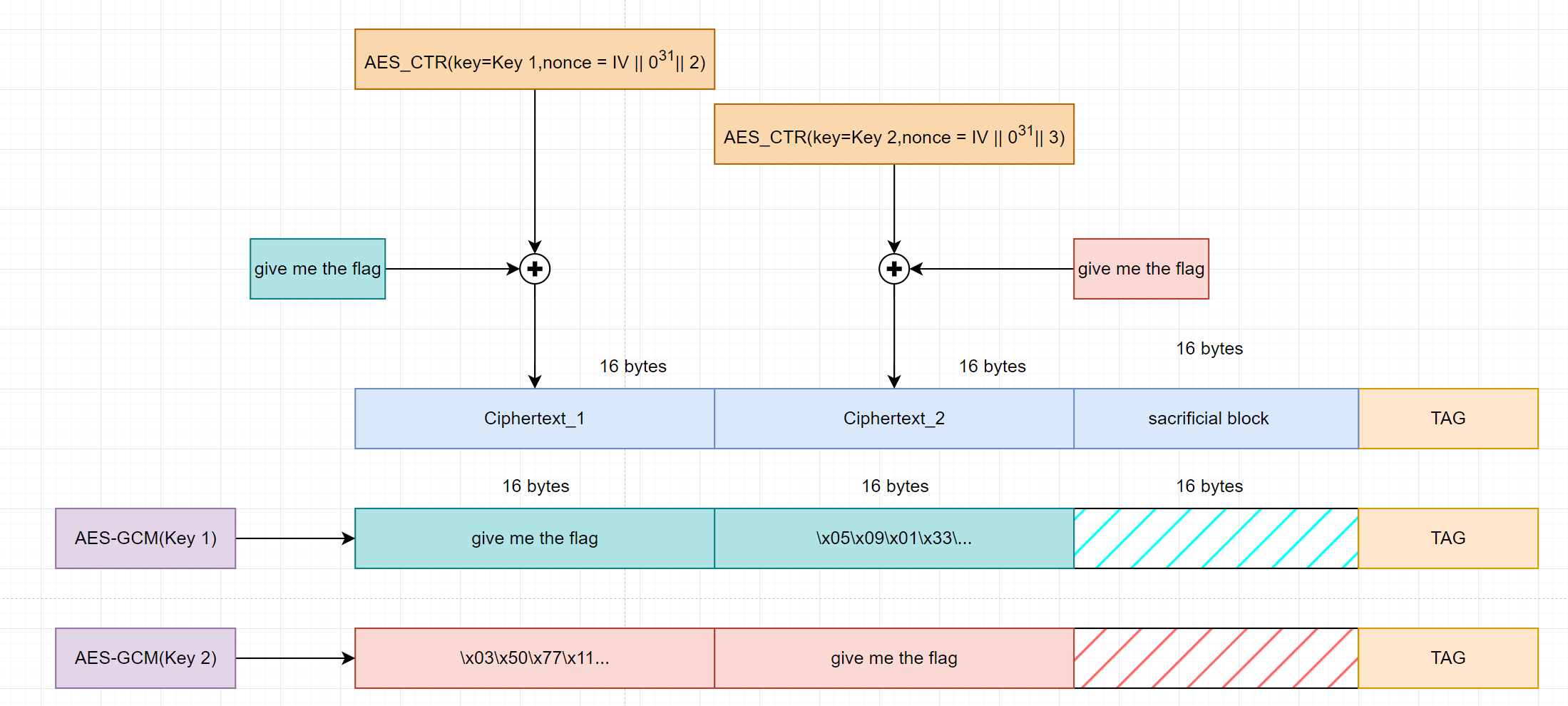Click the Ciphertext_1 block

coord(535,419)
